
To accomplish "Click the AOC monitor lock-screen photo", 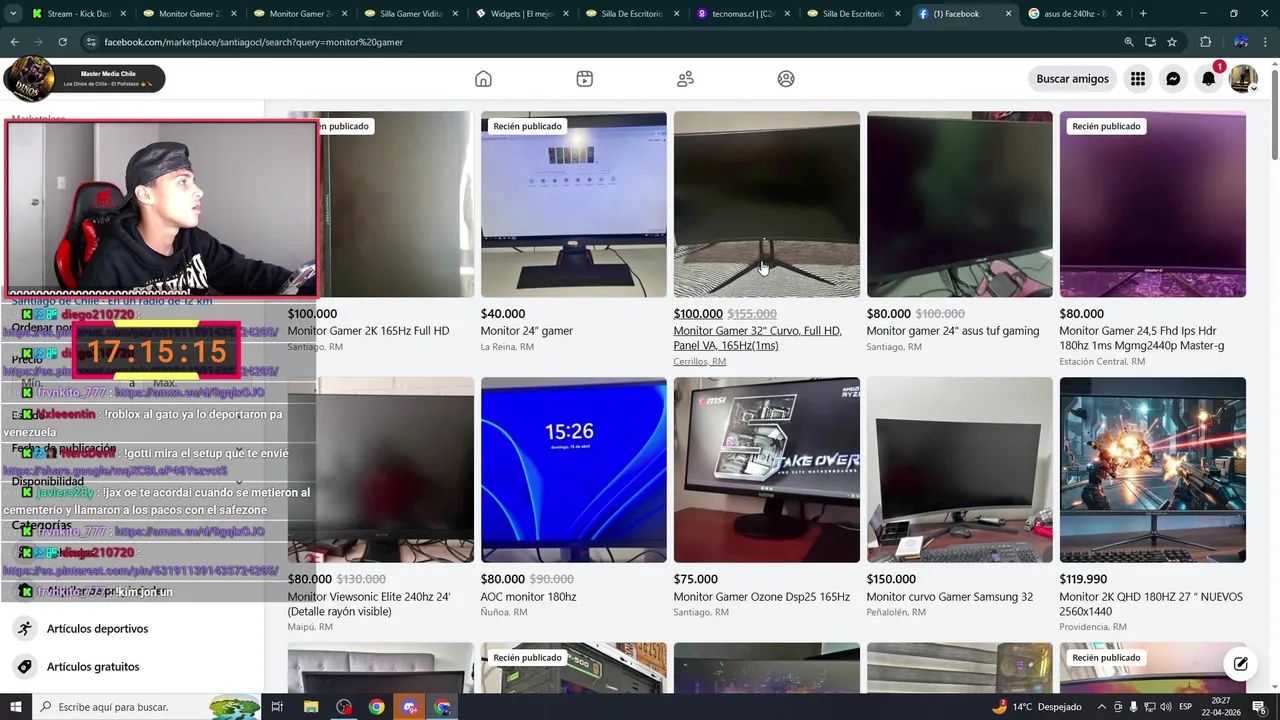I will 573,470.
